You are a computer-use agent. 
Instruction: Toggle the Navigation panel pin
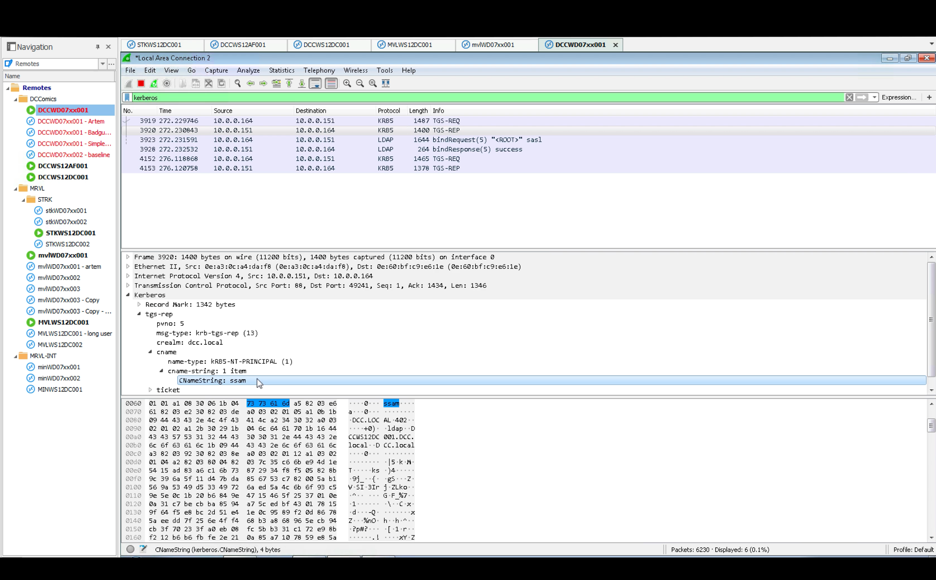point(97,47)
